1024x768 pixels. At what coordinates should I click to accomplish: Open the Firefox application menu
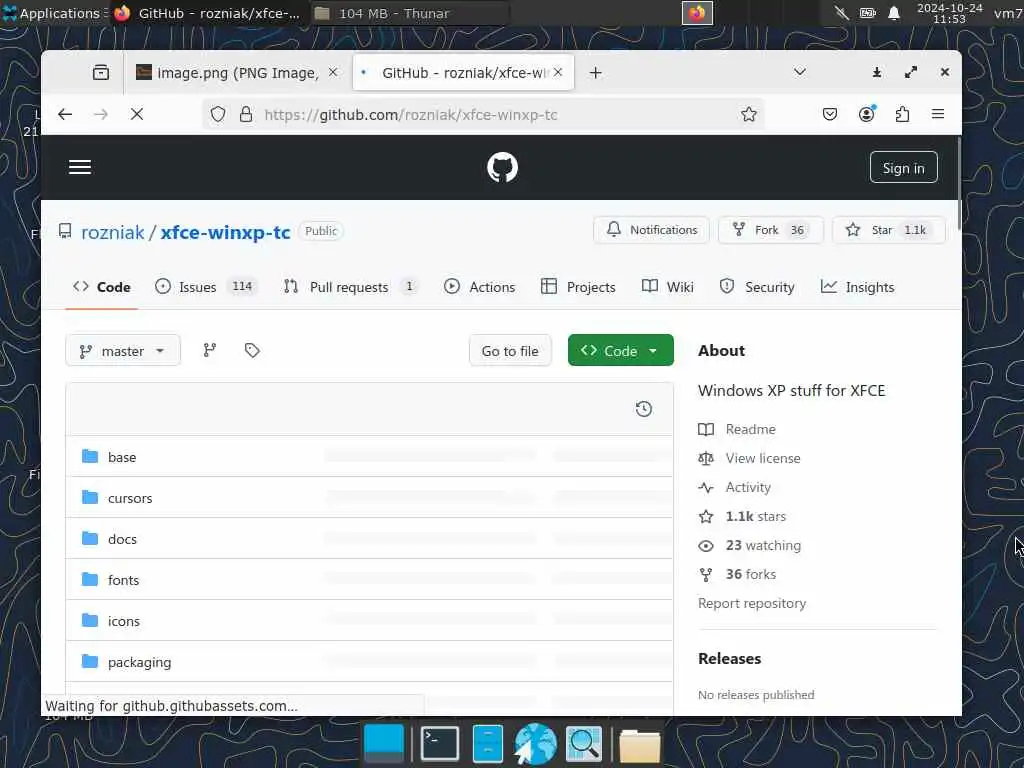tap(938, 114)
